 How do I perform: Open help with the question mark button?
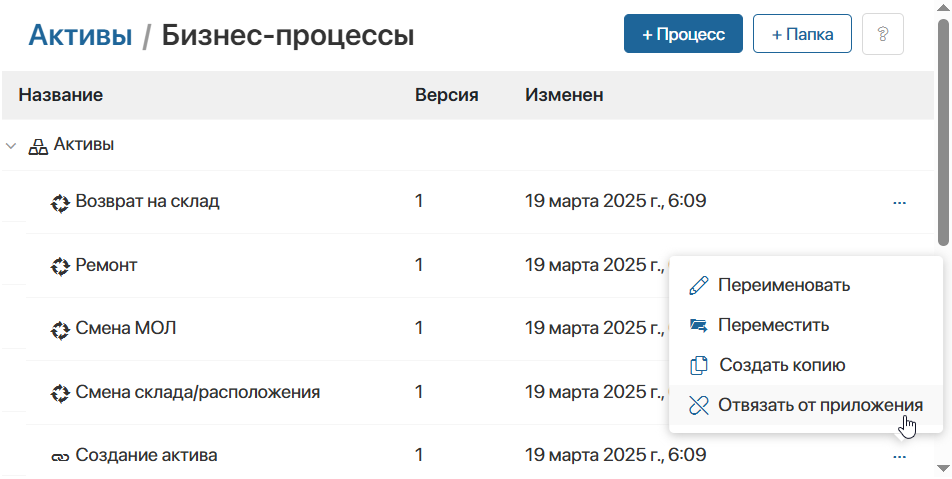(x=883, y=34)
